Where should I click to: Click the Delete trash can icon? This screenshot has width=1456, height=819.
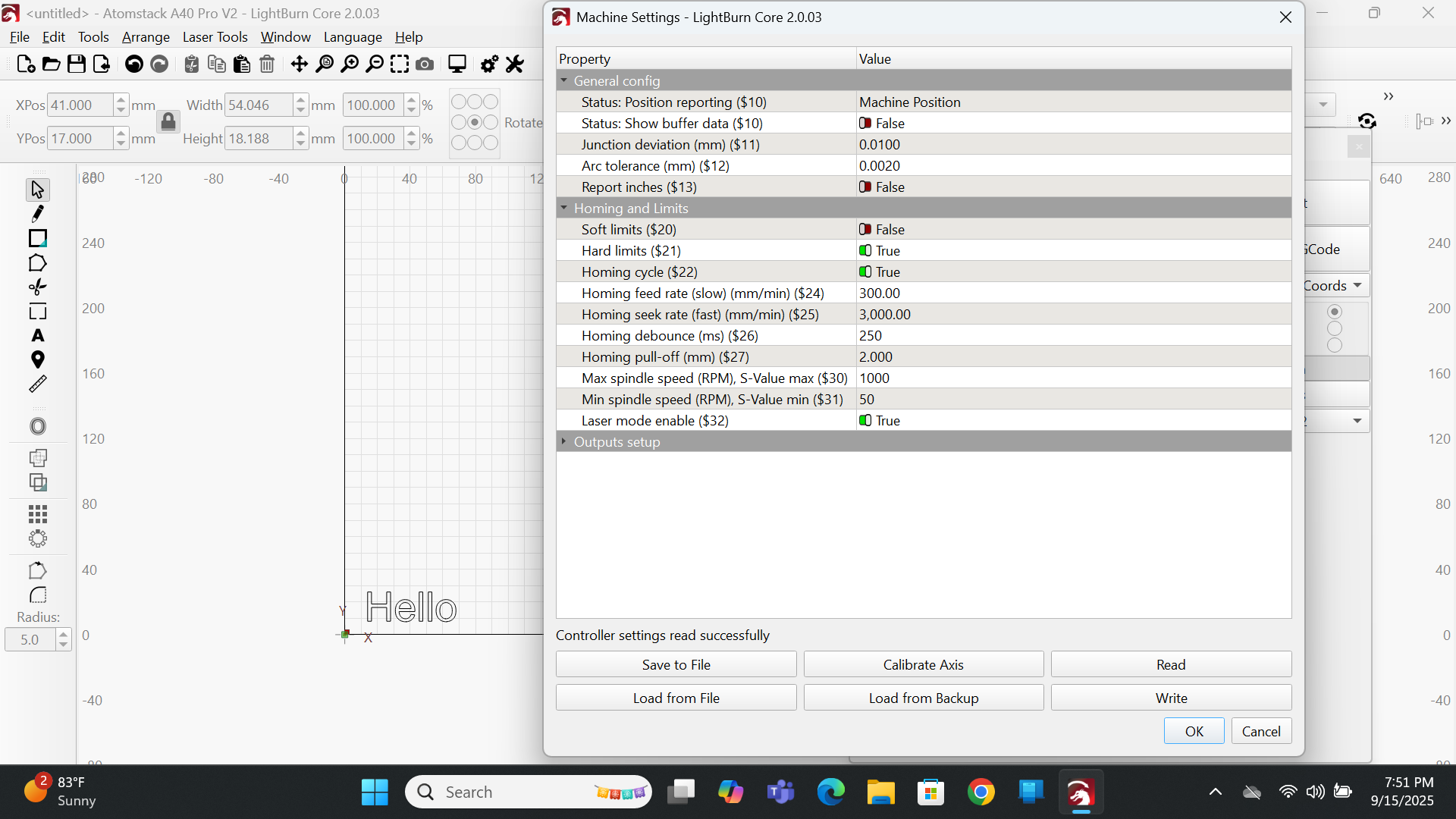click(267, 64)
